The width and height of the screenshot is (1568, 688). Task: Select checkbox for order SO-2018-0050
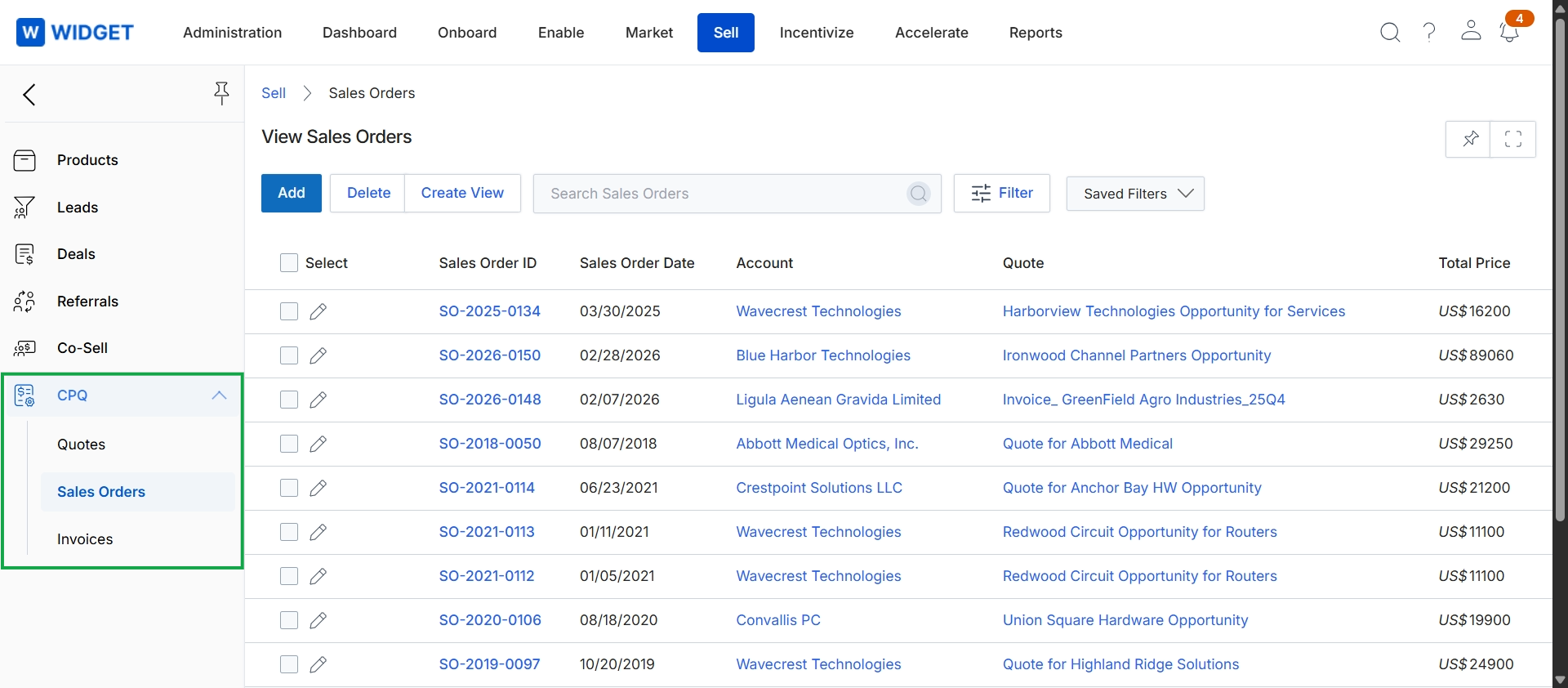click(289, 444)
